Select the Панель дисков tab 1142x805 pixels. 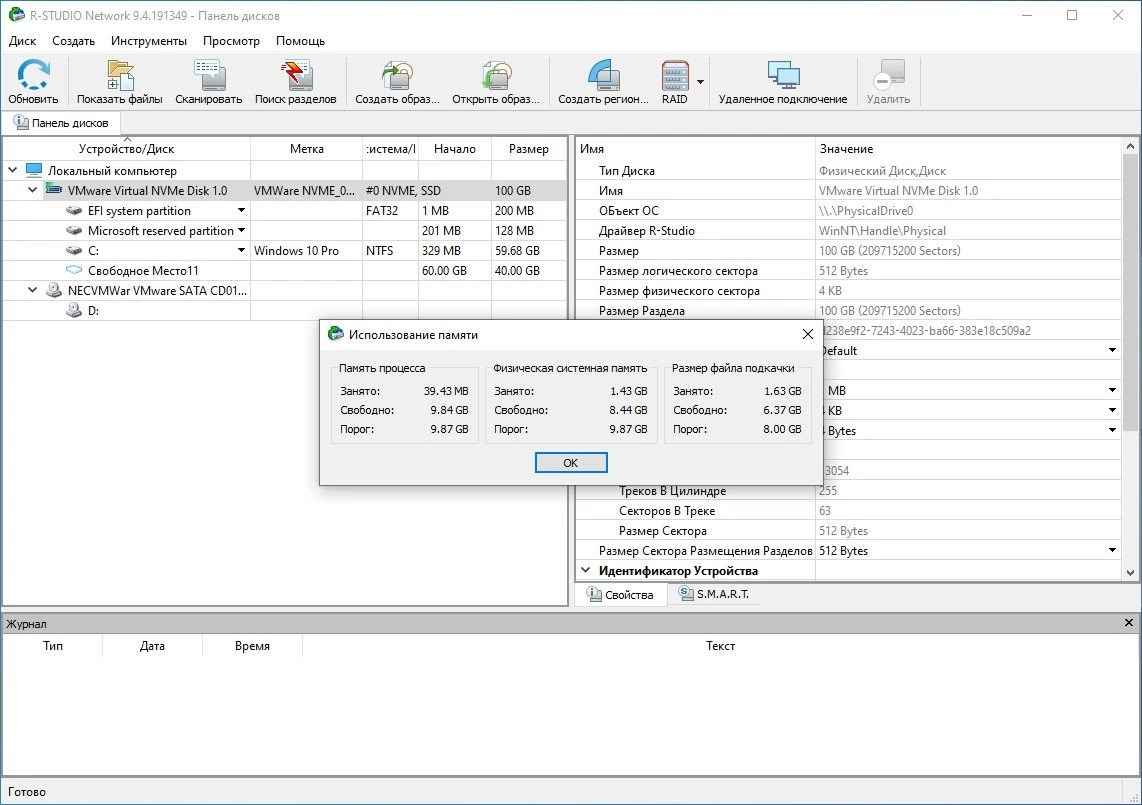click(x=61, y=123)
